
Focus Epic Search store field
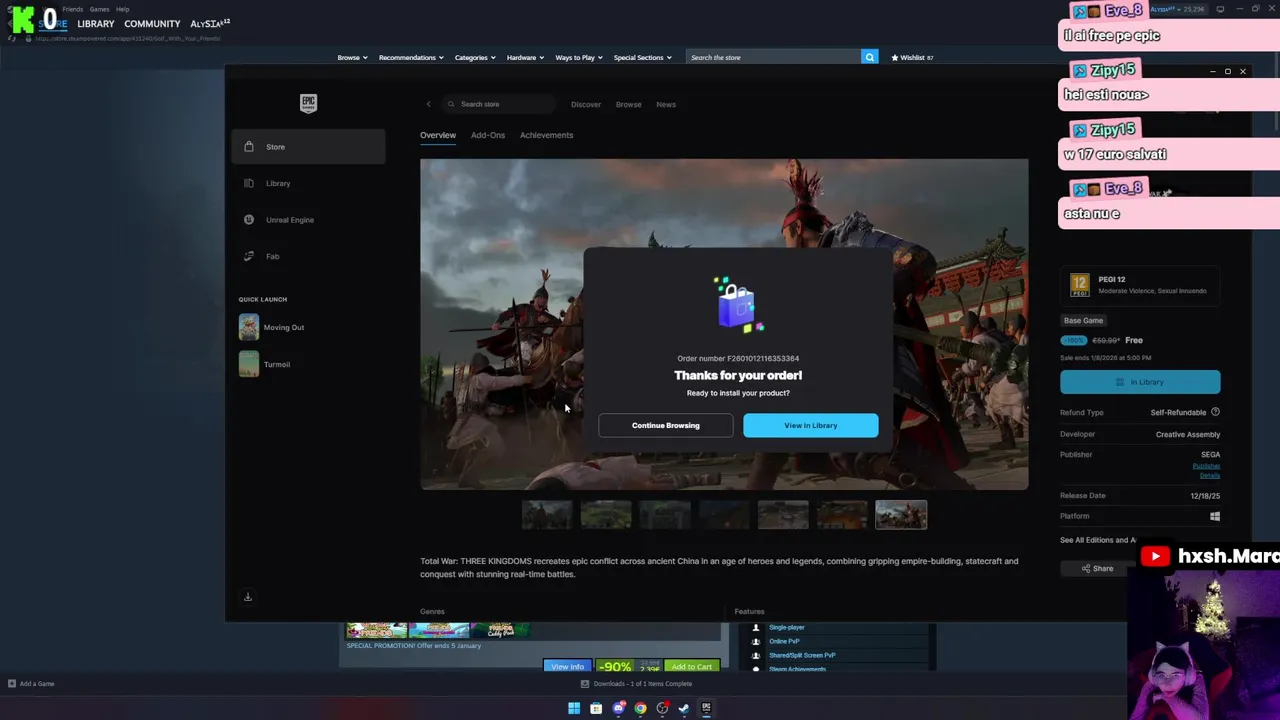tap(498, 104)
